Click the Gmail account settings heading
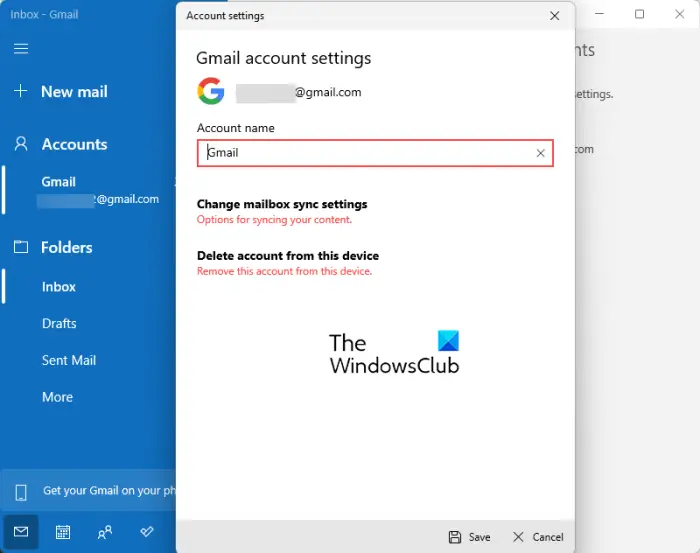 (x=283, y=58)
